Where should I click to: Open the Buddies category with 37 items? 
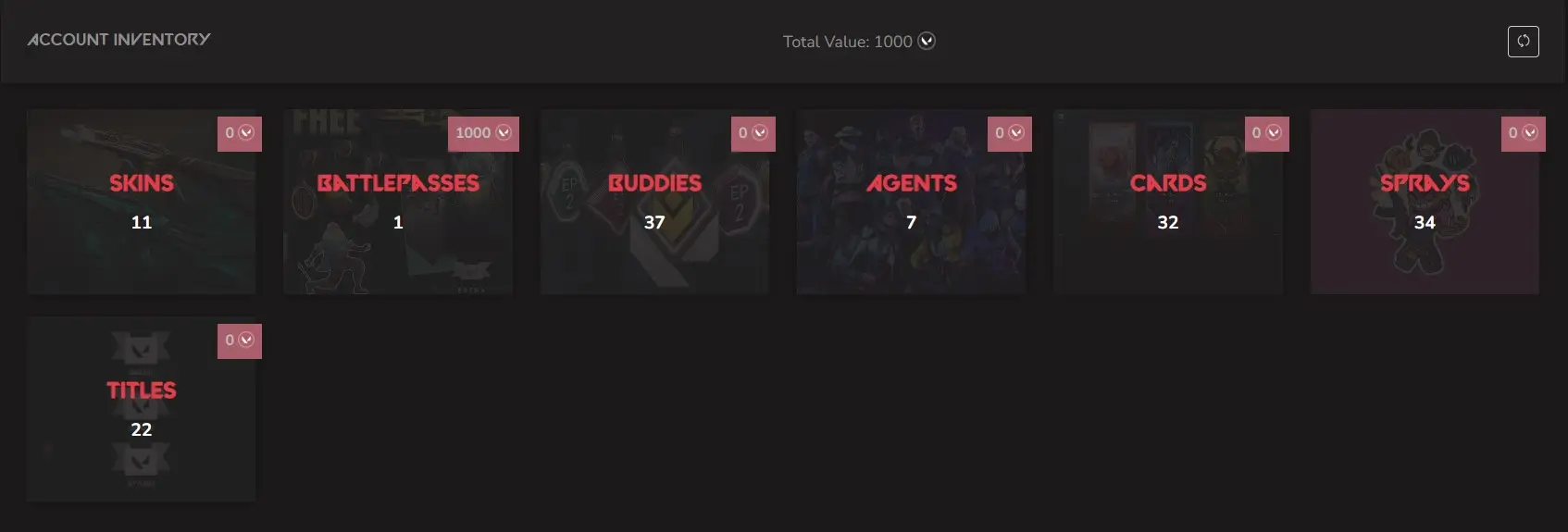[x=654, y=202]
